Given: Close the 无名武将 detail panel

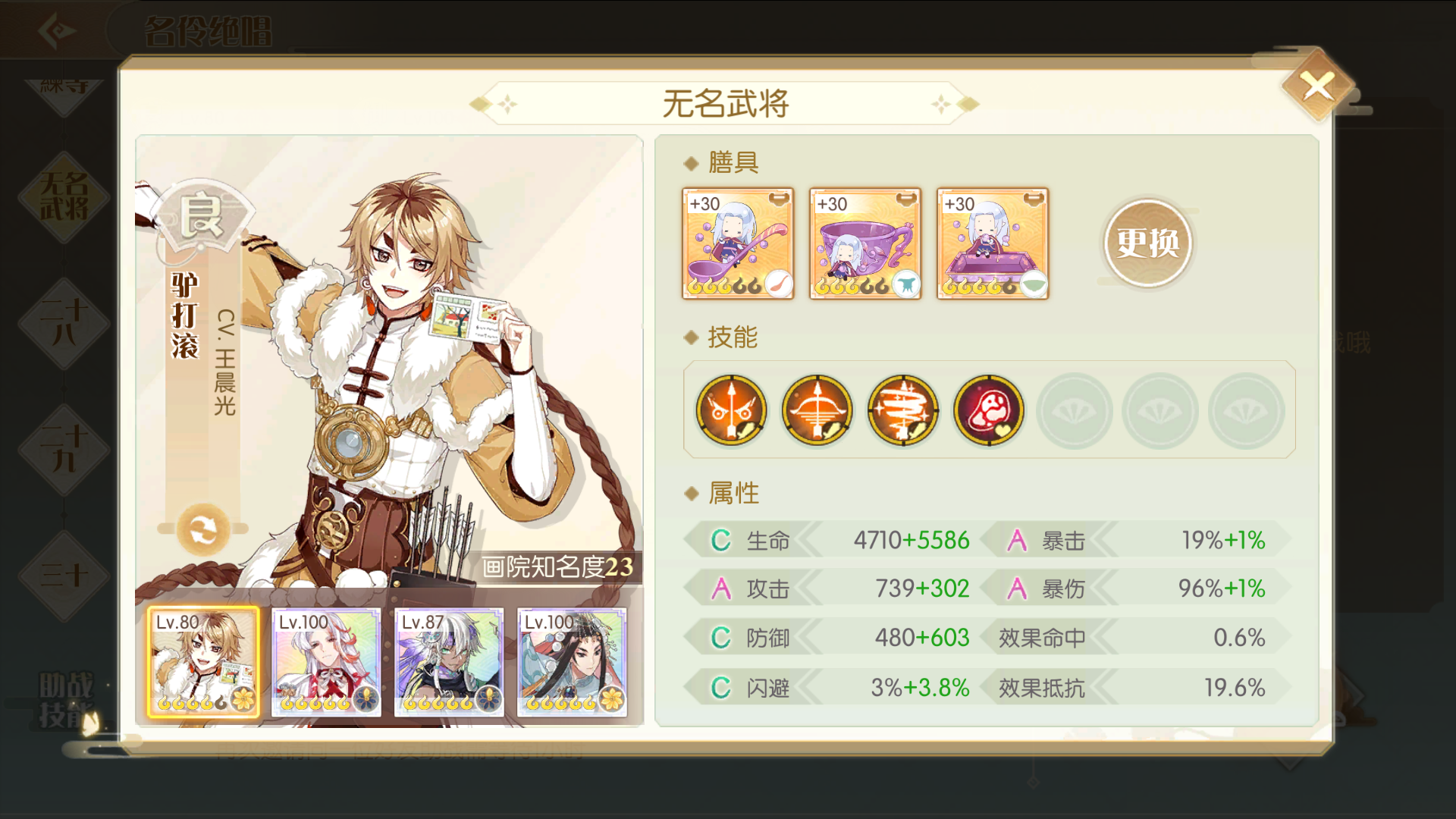Looking at the screenshot, I should pos(1318,86).
